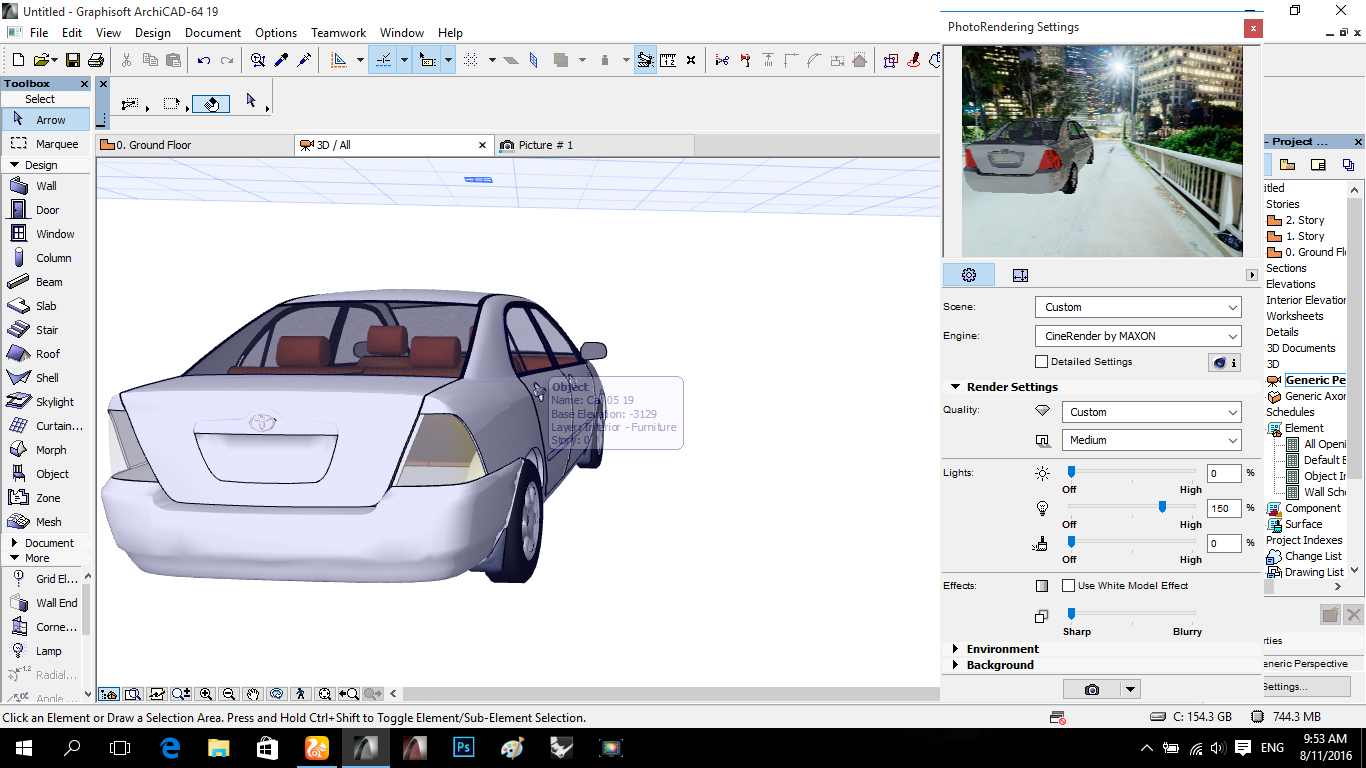
Task: Pick the Skylight tool
Action: (x=54, y=402)
